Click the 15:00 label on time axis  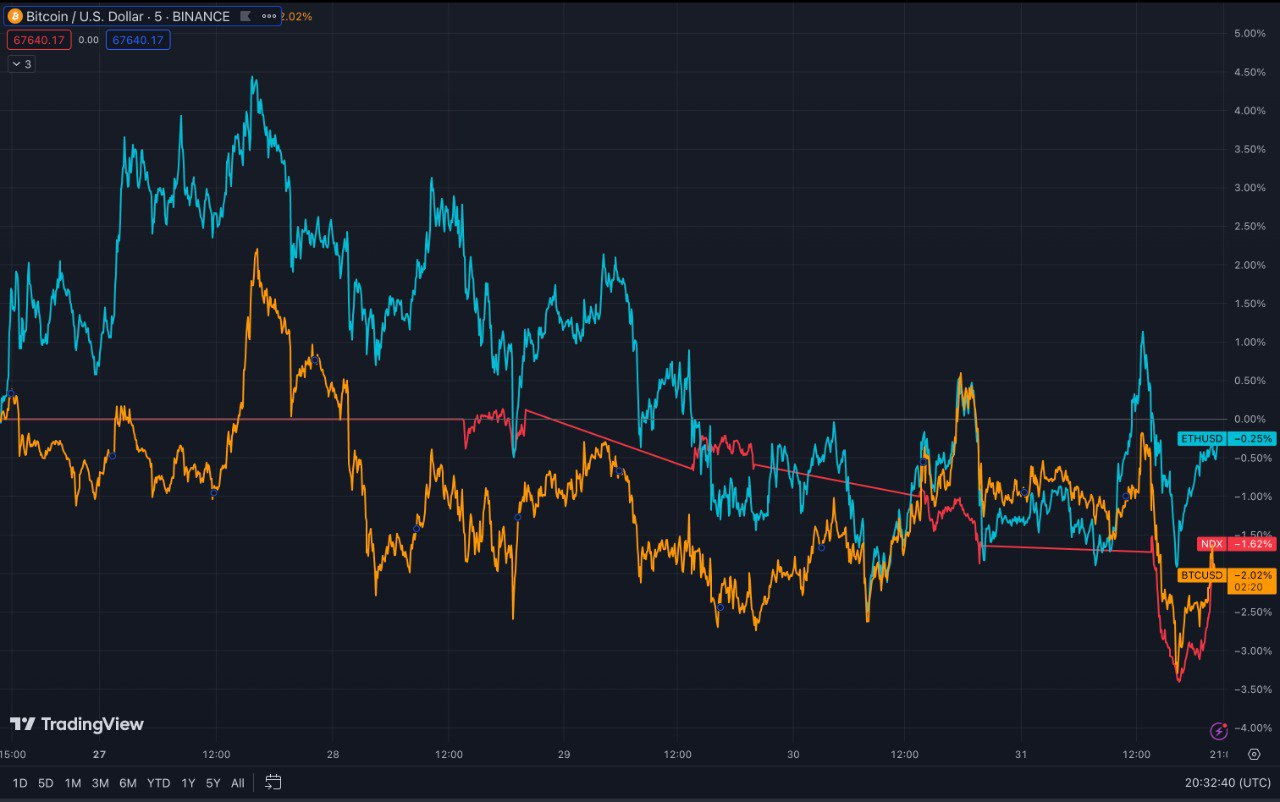13,755
